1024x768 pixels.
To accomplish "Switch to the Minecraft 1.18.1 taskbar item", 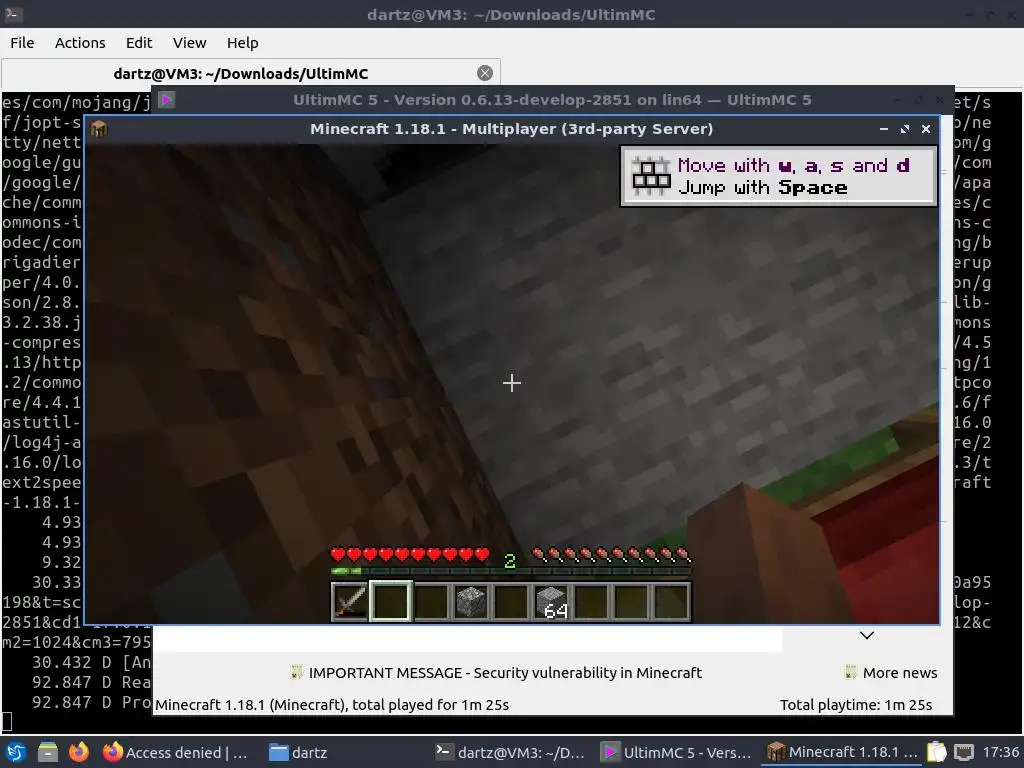I will [x=842, y=752].
